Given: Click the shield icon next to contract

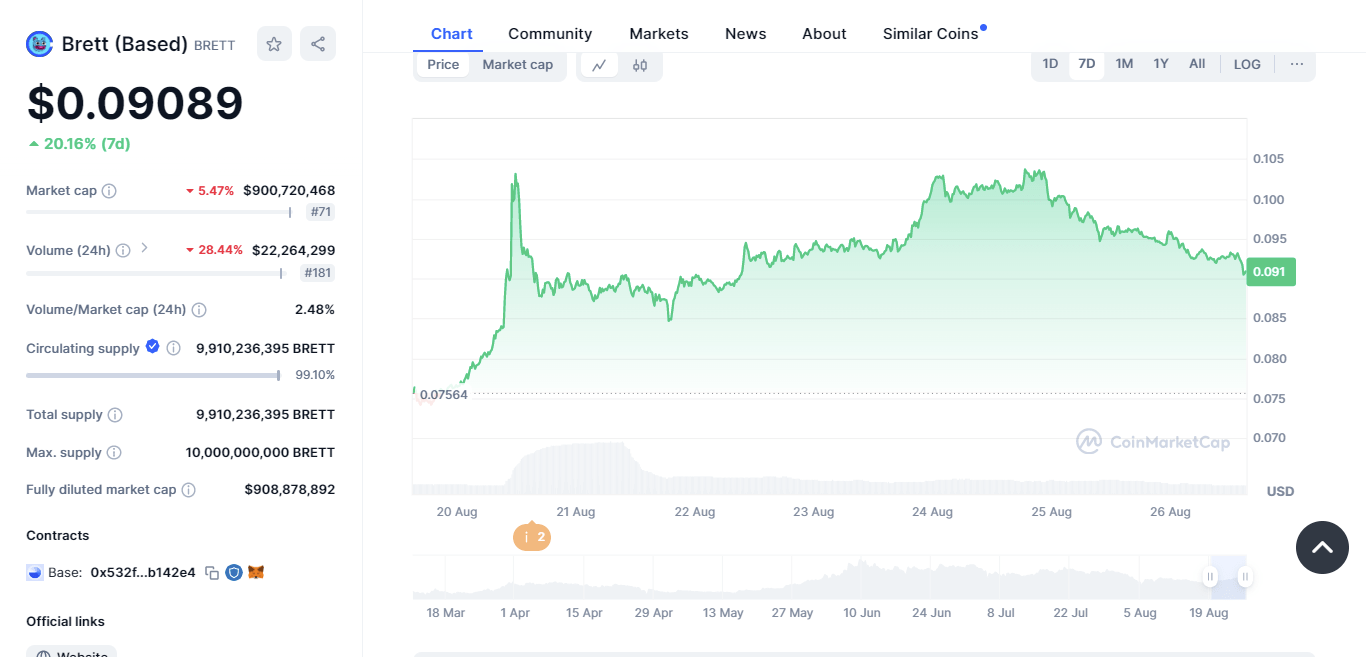Looking at the screenshot, I should [x=234, y=573].
